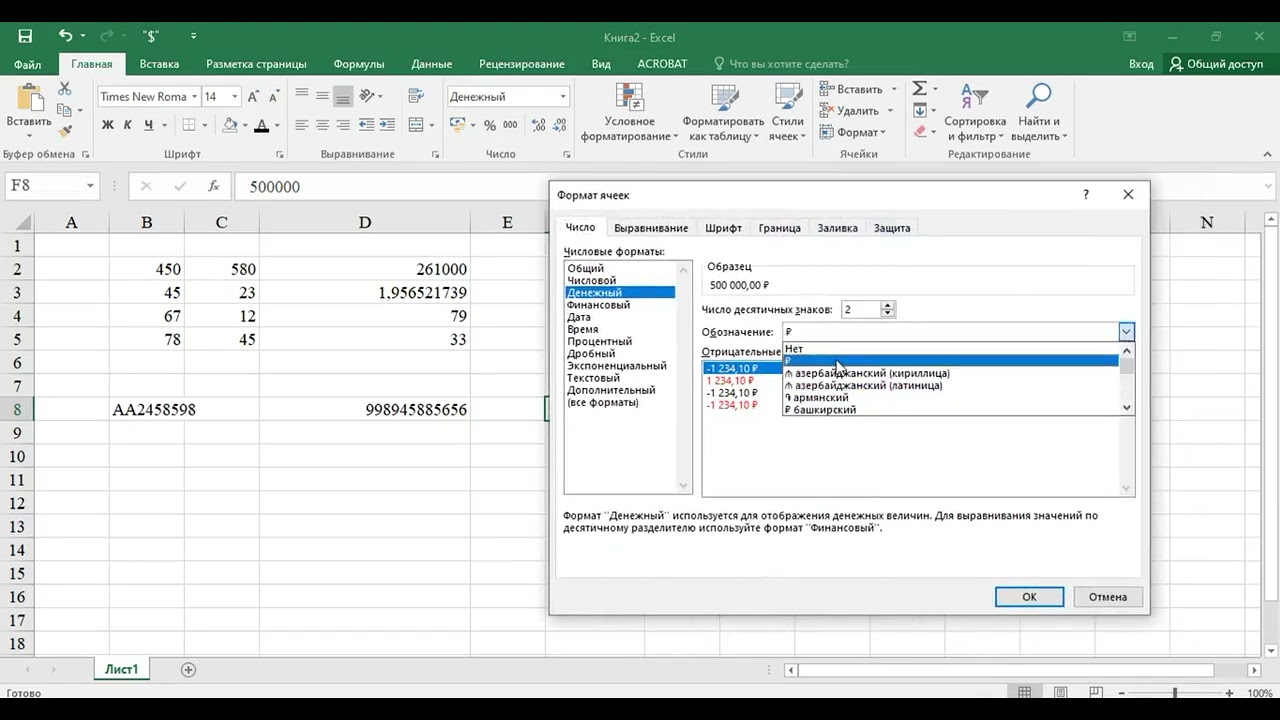The height and width of the screenshot is (720, 1280).
Task: Click the Cut scissors icon
Action: click(65, 89)
